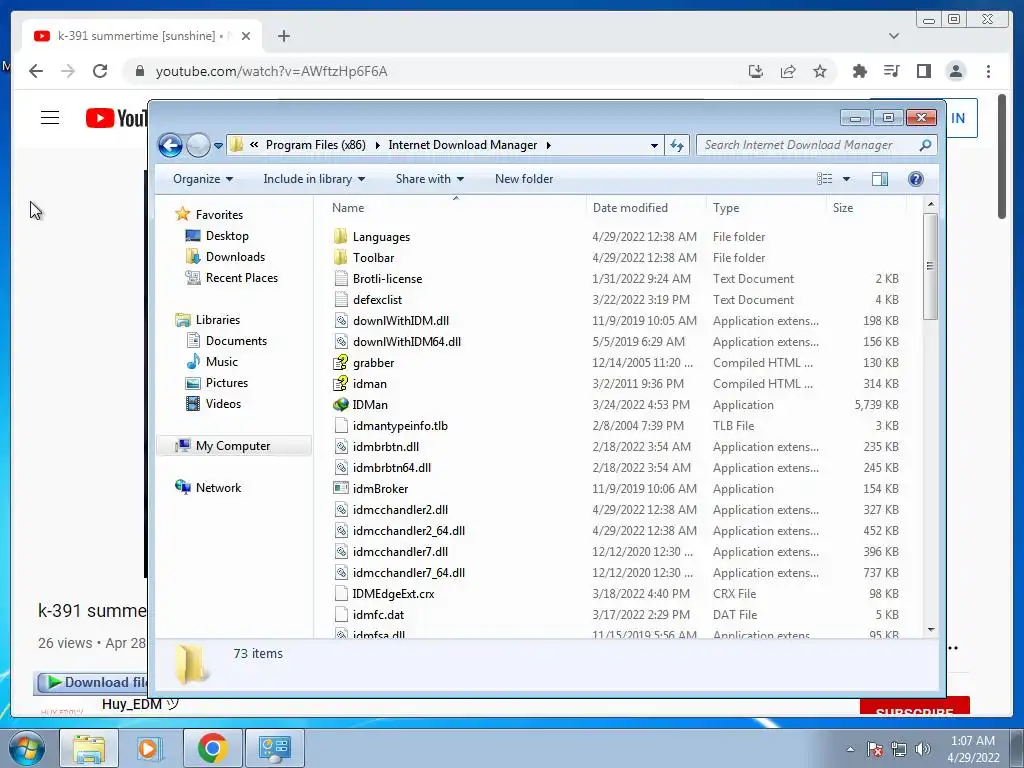The width and height of the screenshot is (1024, 768).
Task: Select the Languages folder icon
Action: point(340,236)
